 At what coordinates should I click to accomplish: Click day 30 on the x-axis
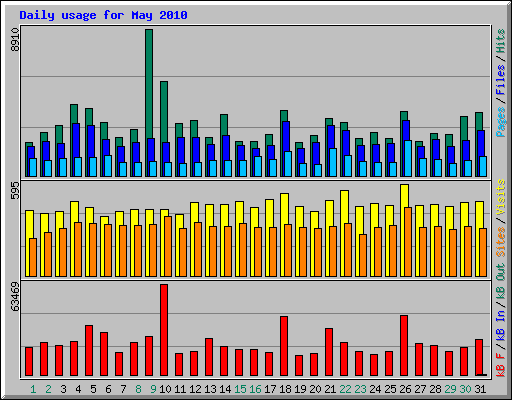click(x=465, y=389)
